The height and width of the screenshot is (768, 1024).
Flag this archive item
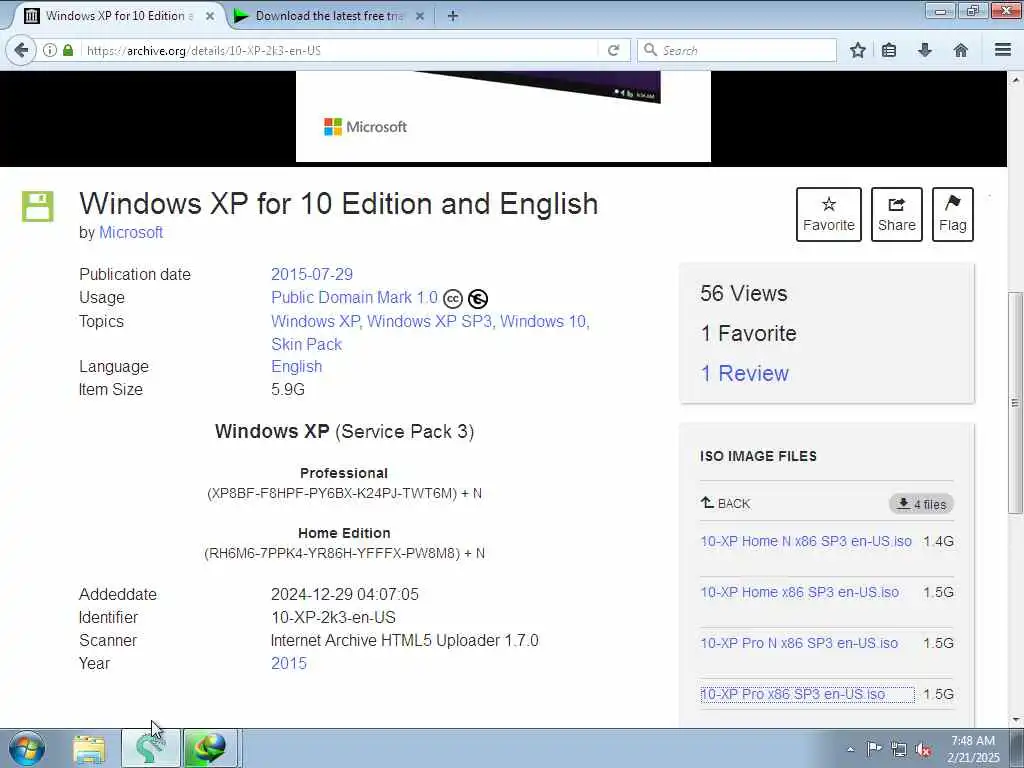[953, 214]
